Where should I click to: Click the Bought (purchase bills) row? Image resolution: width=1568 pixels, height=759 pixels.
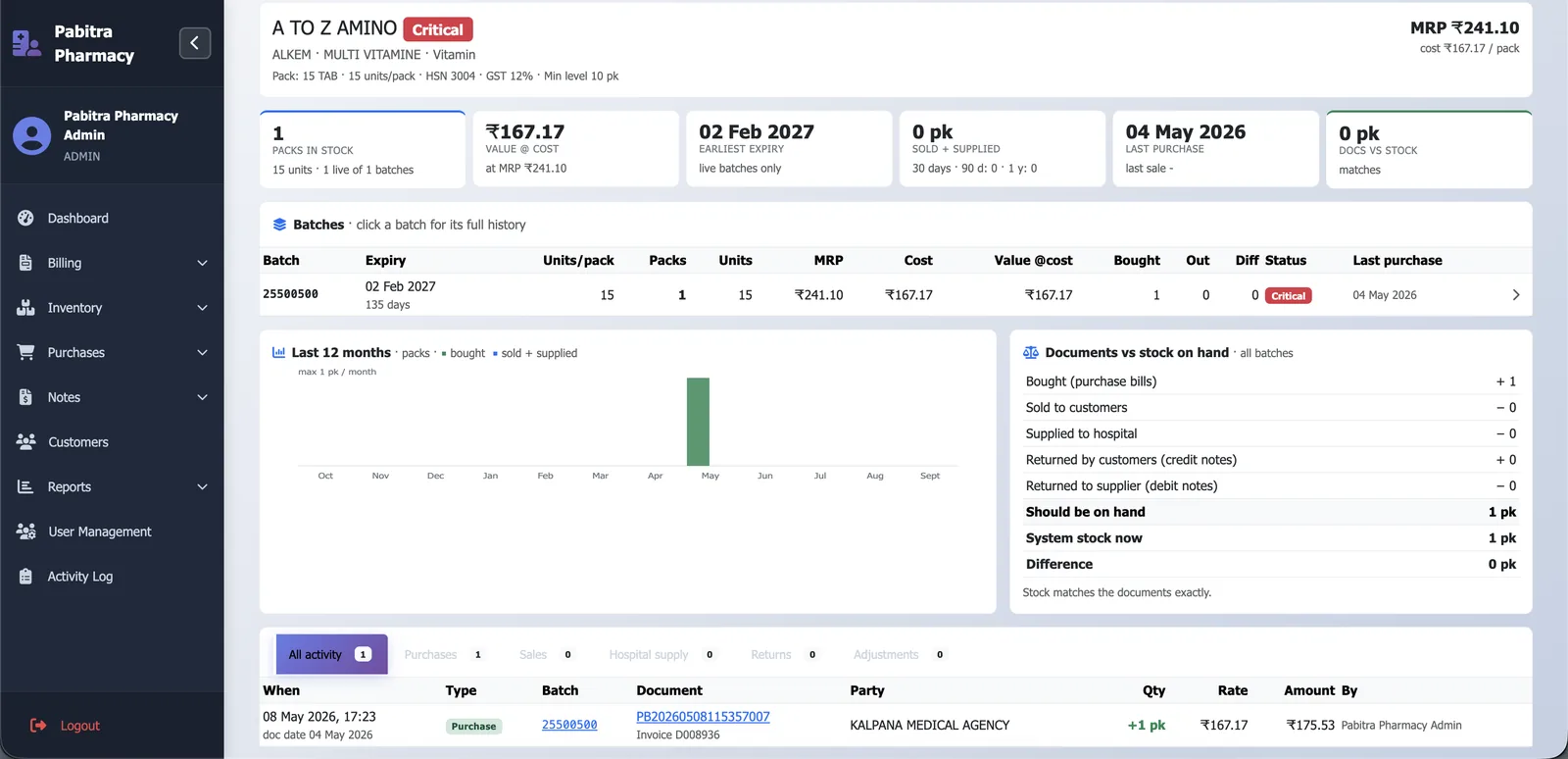1271,381
